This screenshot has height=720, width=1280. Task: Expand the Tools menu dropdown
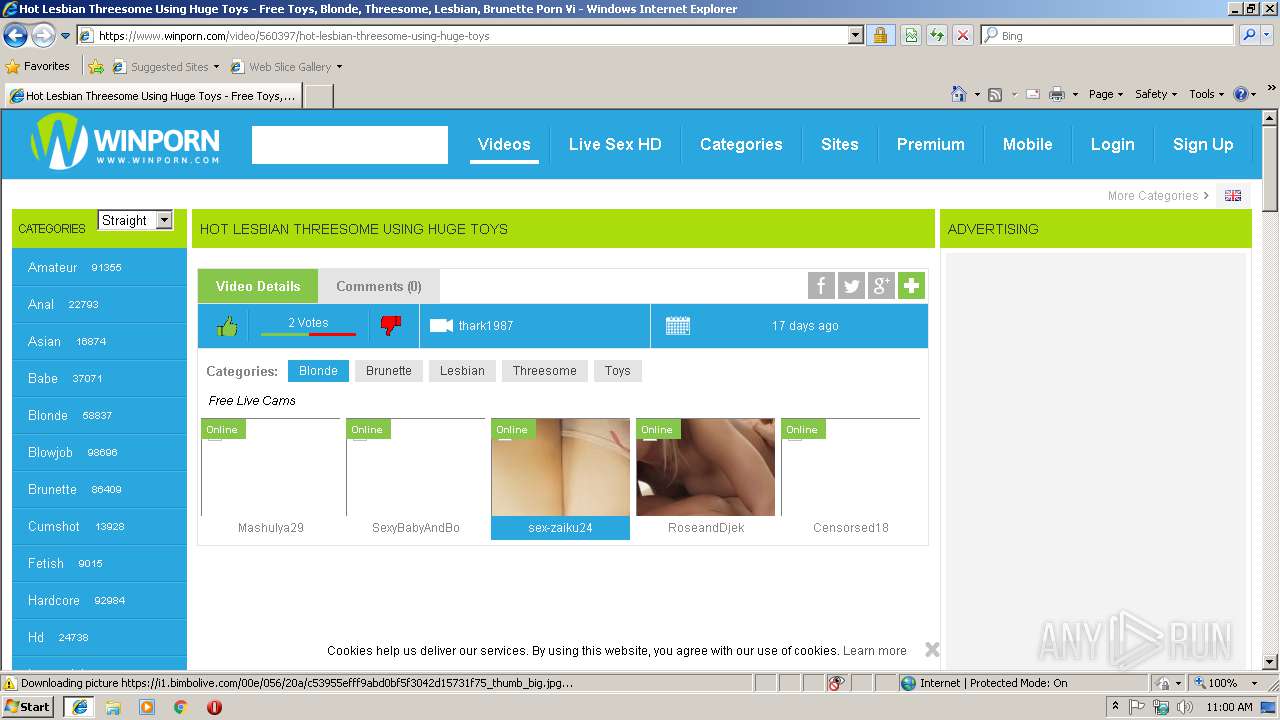pos(1207,94)
